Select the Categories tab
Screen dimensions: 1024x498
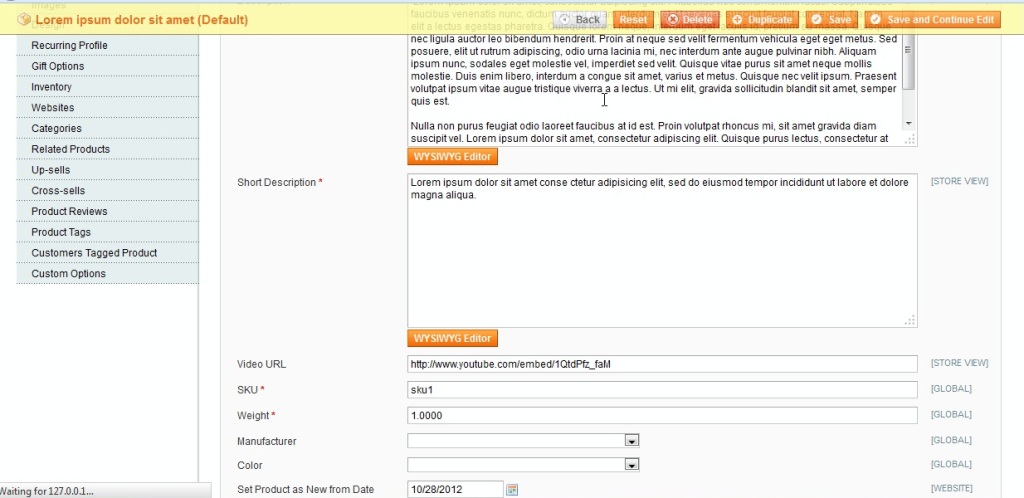108,129
